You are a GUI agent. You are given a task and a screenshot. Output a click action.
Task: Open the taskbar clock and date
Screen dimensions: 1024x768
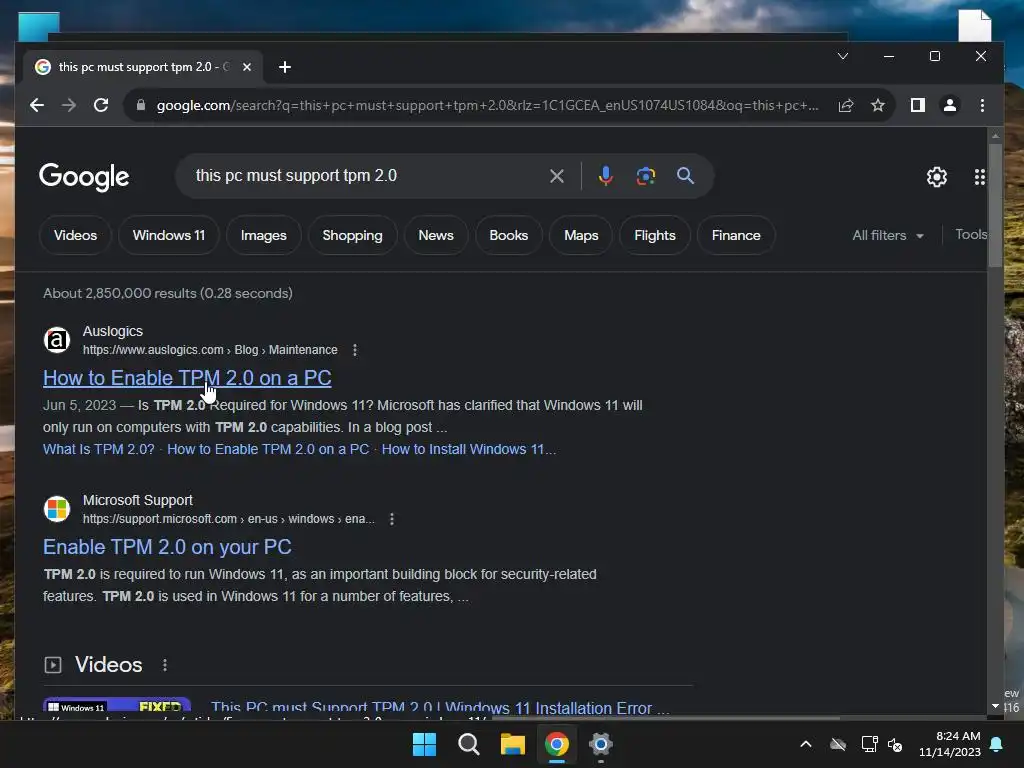pos(950,744)
